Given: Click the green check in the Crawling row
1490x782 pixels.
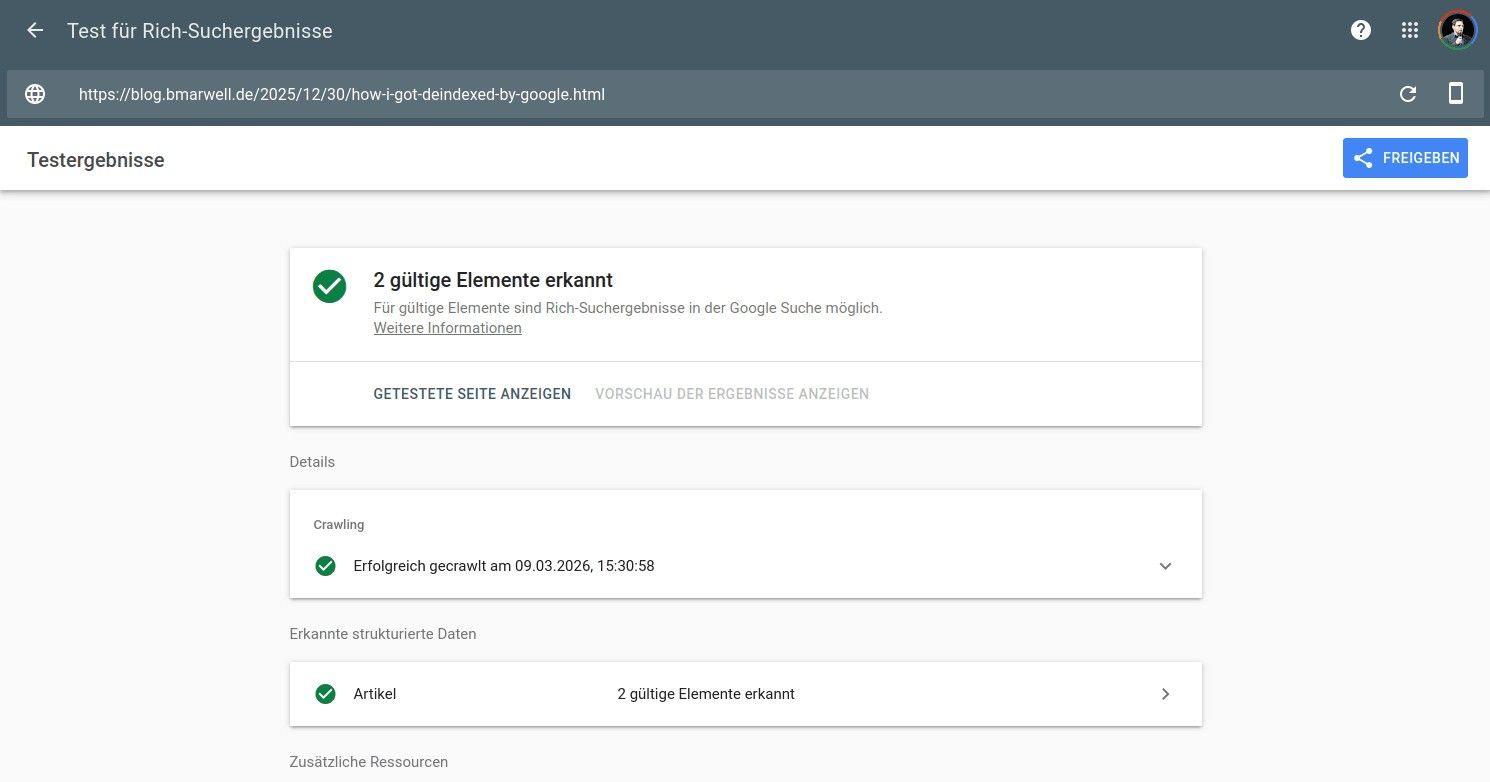Looking at the screenshot, I should click(325, 566).
